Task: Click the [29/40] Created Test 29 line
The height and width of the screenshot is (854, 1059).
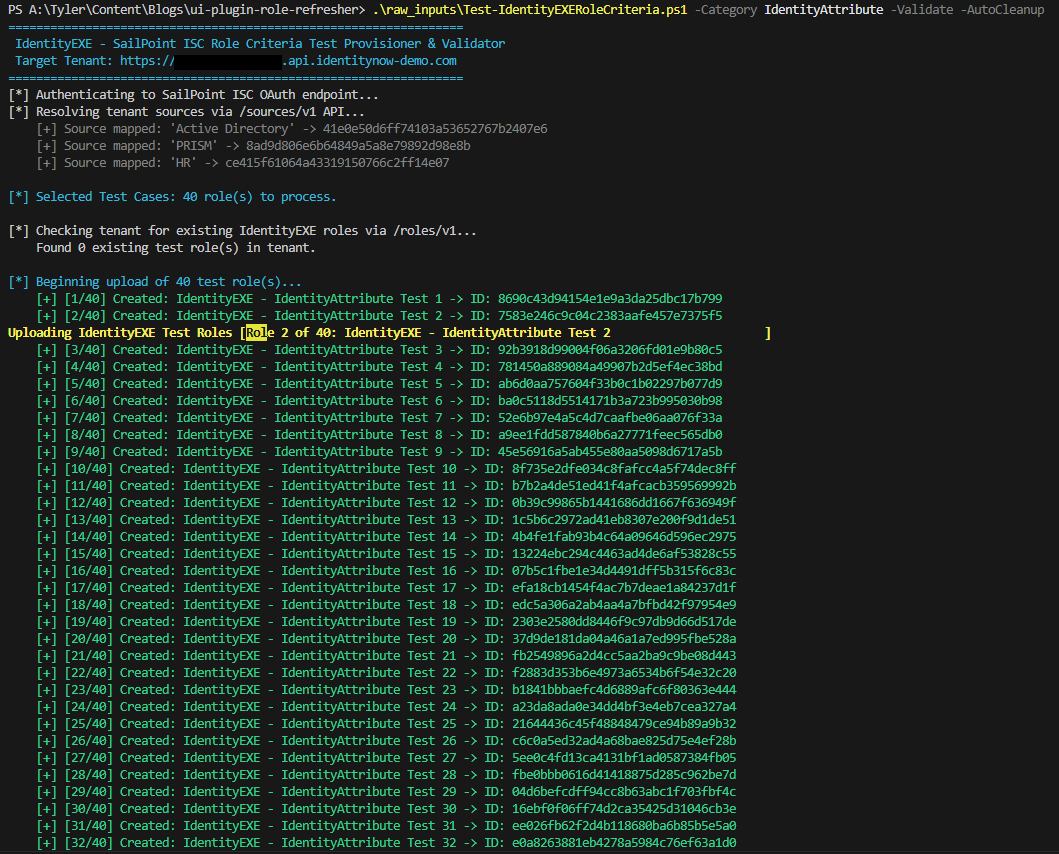Action: click(386, 792)
